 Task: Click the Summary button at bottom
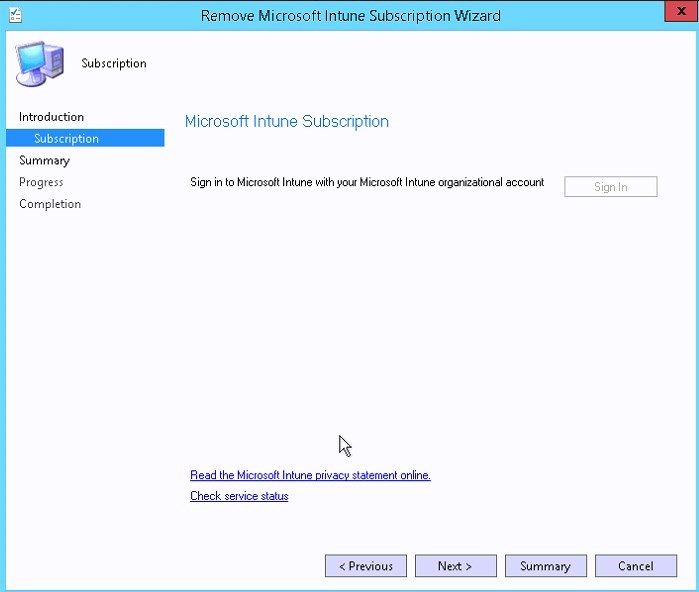coord(546,566)
